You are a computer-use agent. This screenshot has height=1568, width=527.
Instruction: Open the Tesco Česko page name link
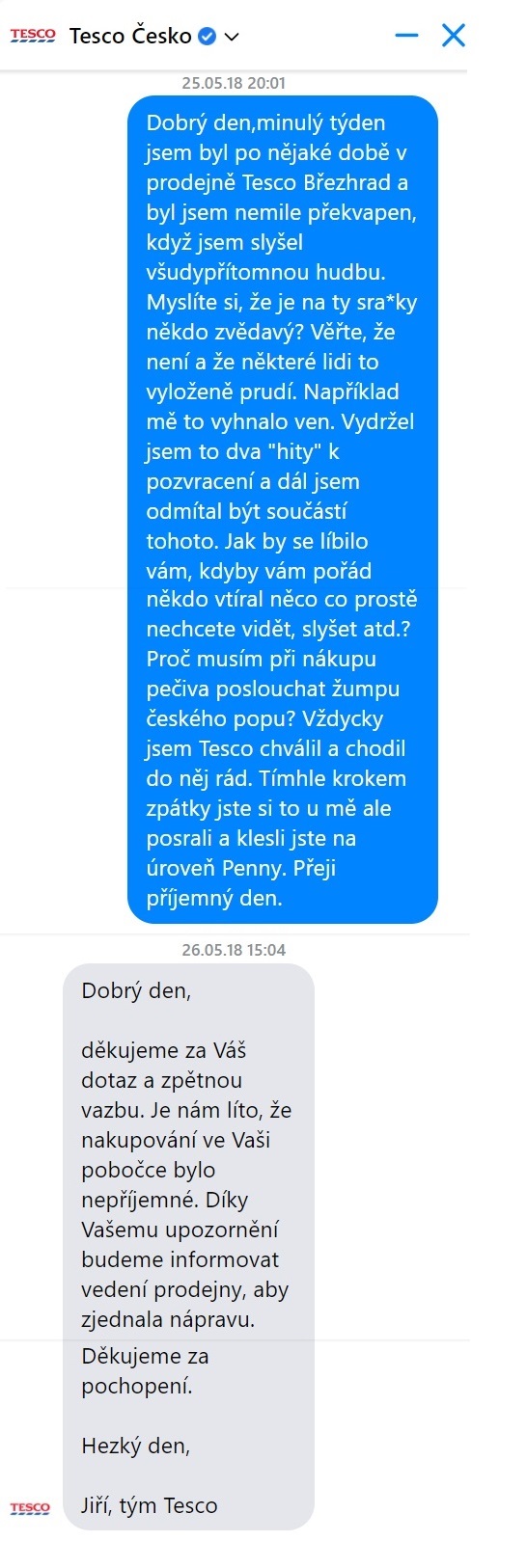point(130,36)
